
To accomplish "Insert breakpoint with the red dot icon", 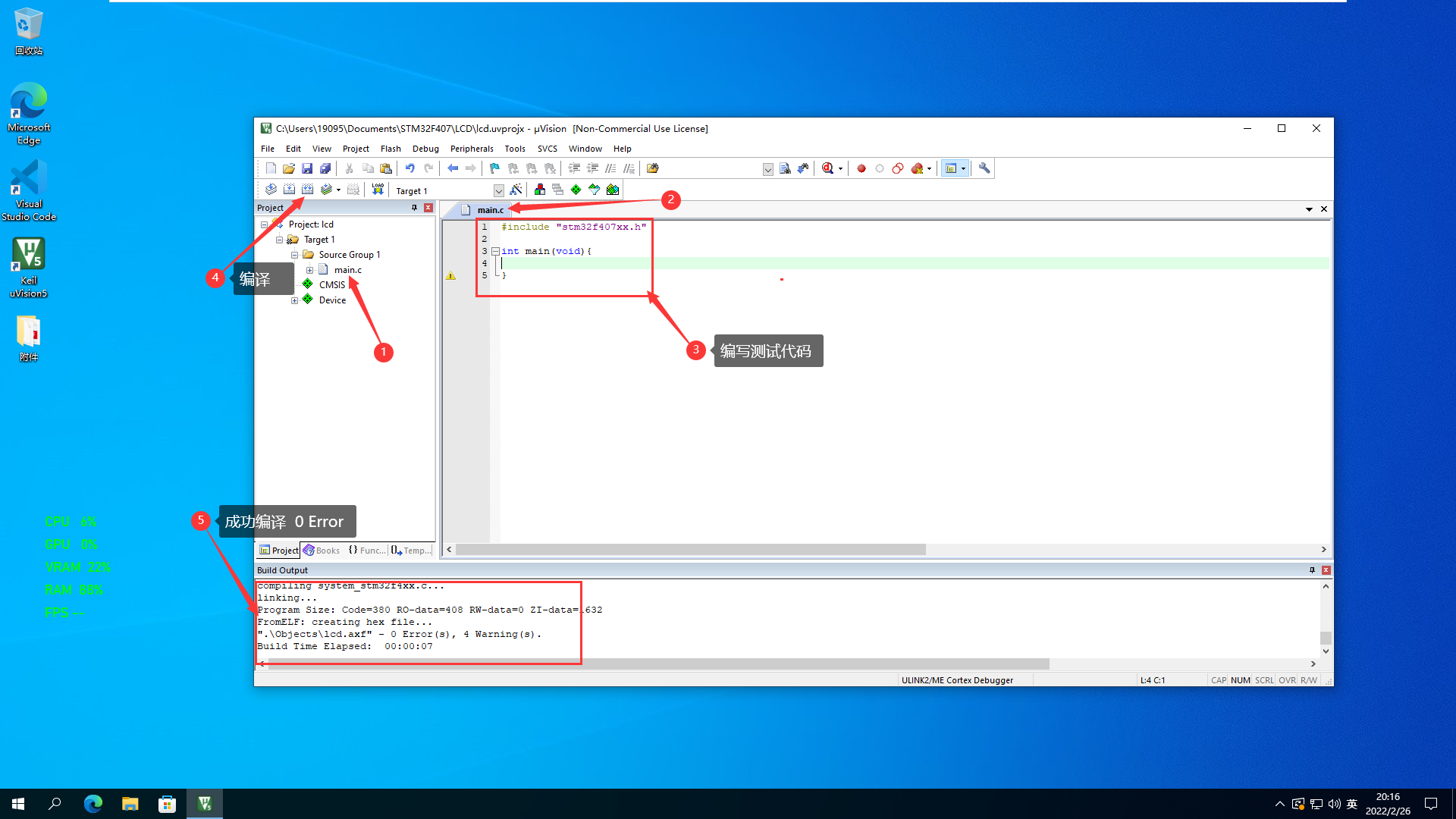I will [x=861, y=168].
